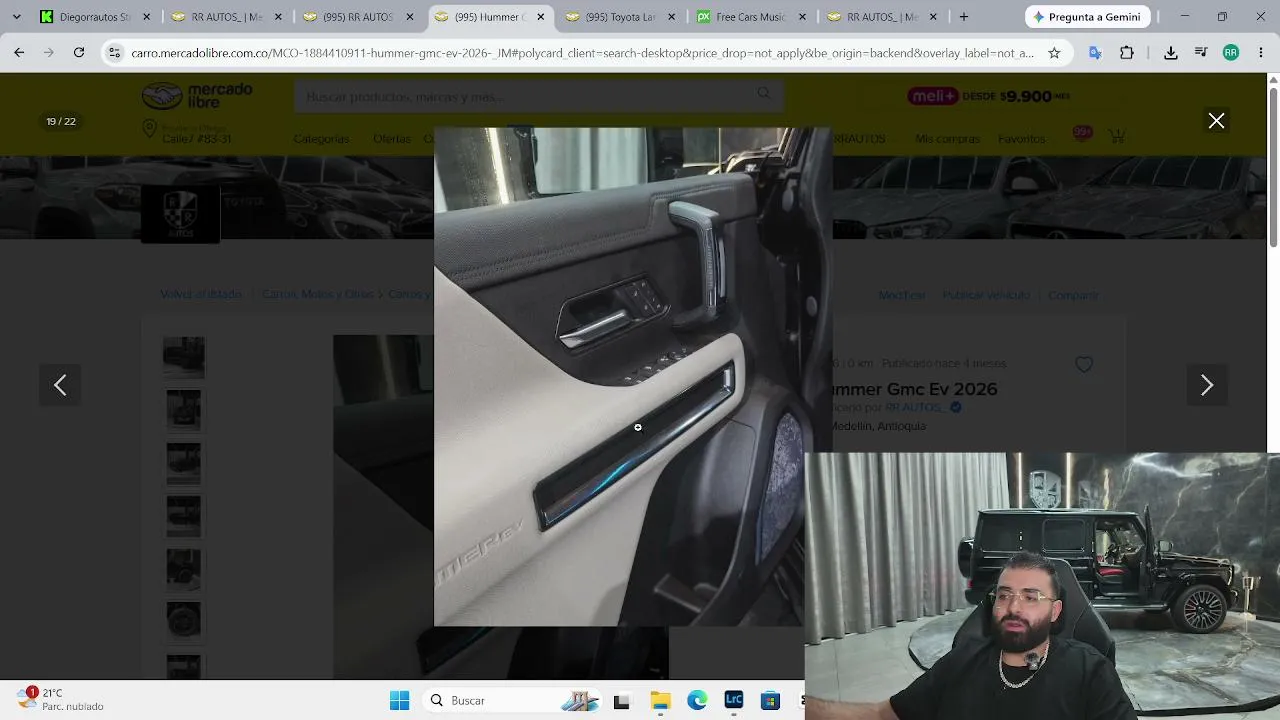Show browser downloads
This screenshot has height=720, width=1280.
coord(1170,53)
